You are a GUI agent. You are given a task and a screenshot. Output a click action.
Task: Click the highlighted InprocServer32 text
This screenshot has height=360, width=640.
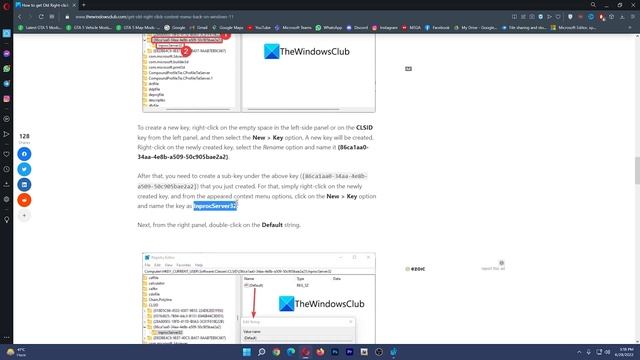(215, 206)
